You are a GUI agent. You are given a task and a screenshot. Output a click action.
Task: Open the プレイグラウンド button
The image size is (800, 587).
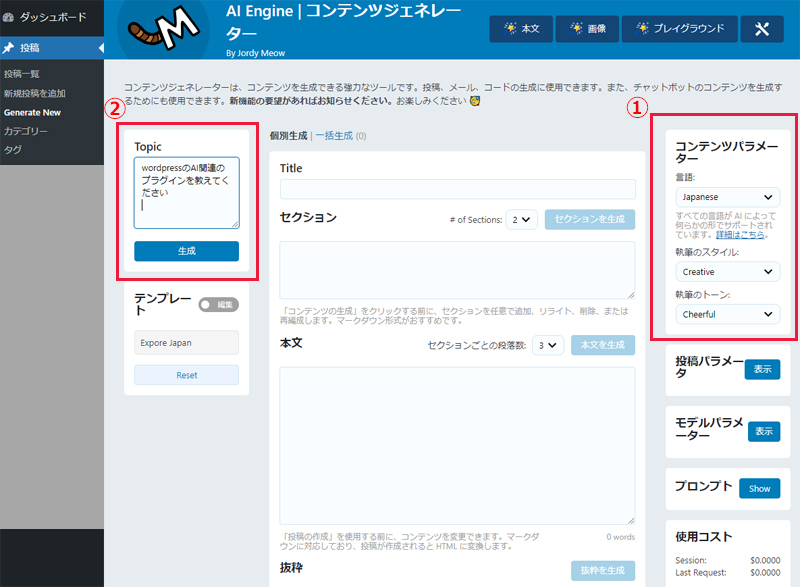coord(680,29)
